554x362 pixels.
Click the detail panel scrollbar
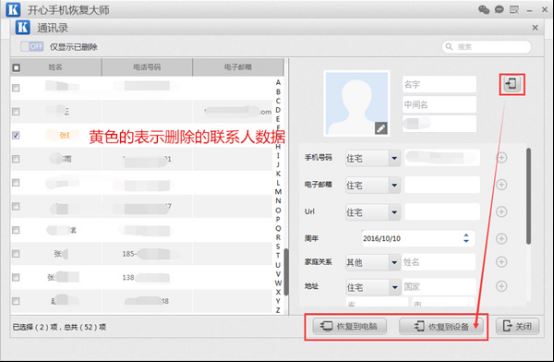tap(529, 196)
